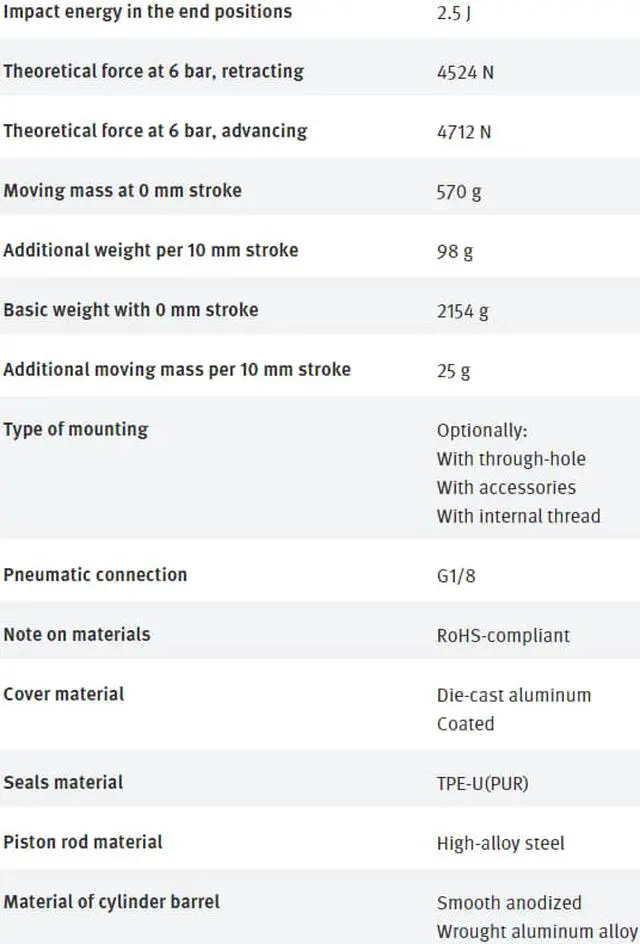Click 'Theoretical force at 6 bar, advancing' label
Viewport: 640px width, 944px height.
coord(155,131)
